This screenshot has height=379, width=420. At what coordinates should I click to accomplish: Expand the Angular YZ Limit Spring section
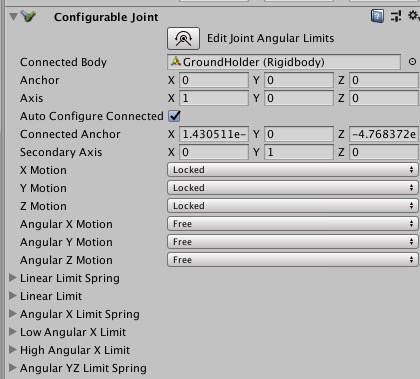(13, 368)
